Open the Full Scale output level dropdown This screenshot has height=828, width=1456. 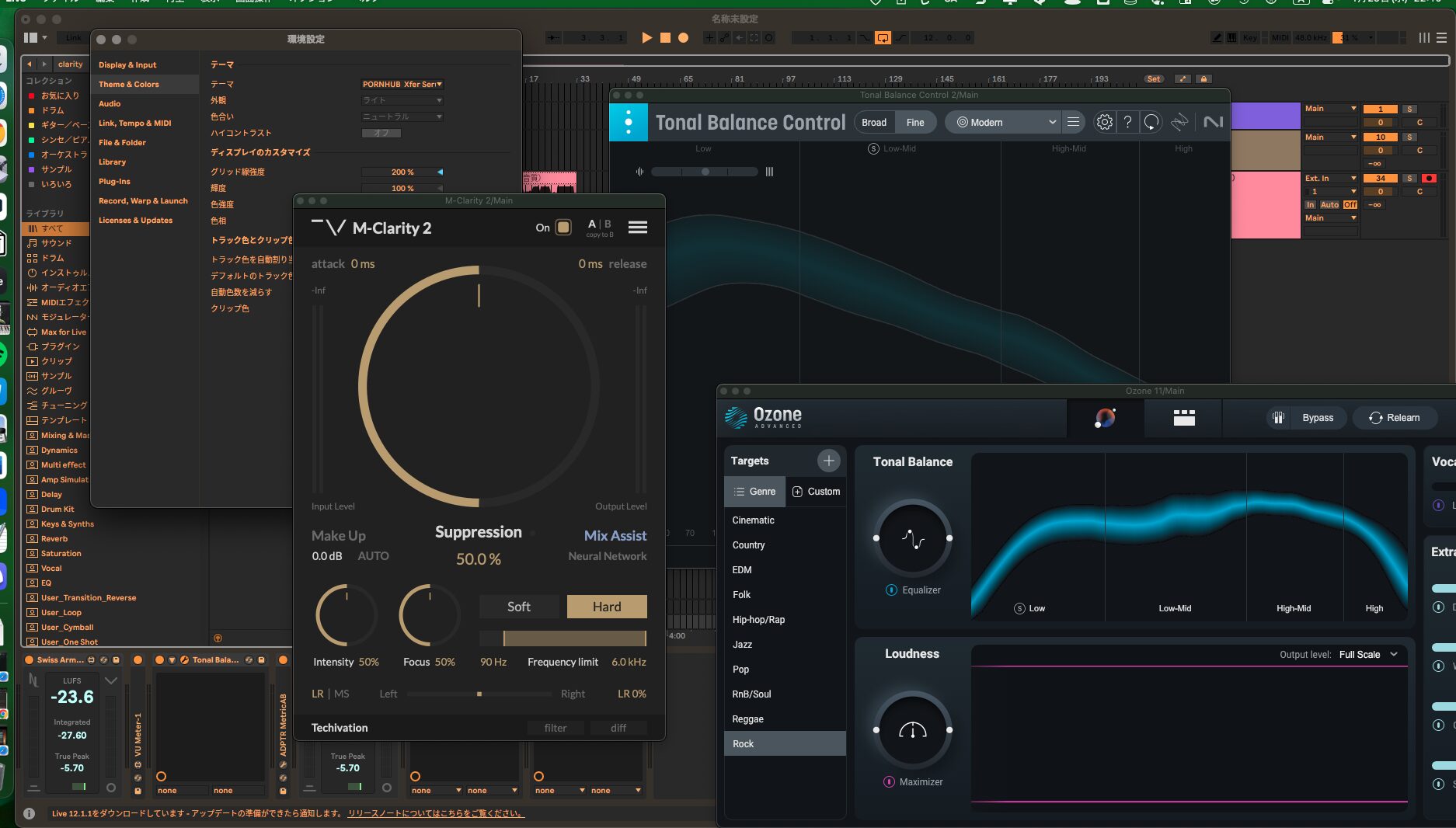click(x=1368, y=655)
